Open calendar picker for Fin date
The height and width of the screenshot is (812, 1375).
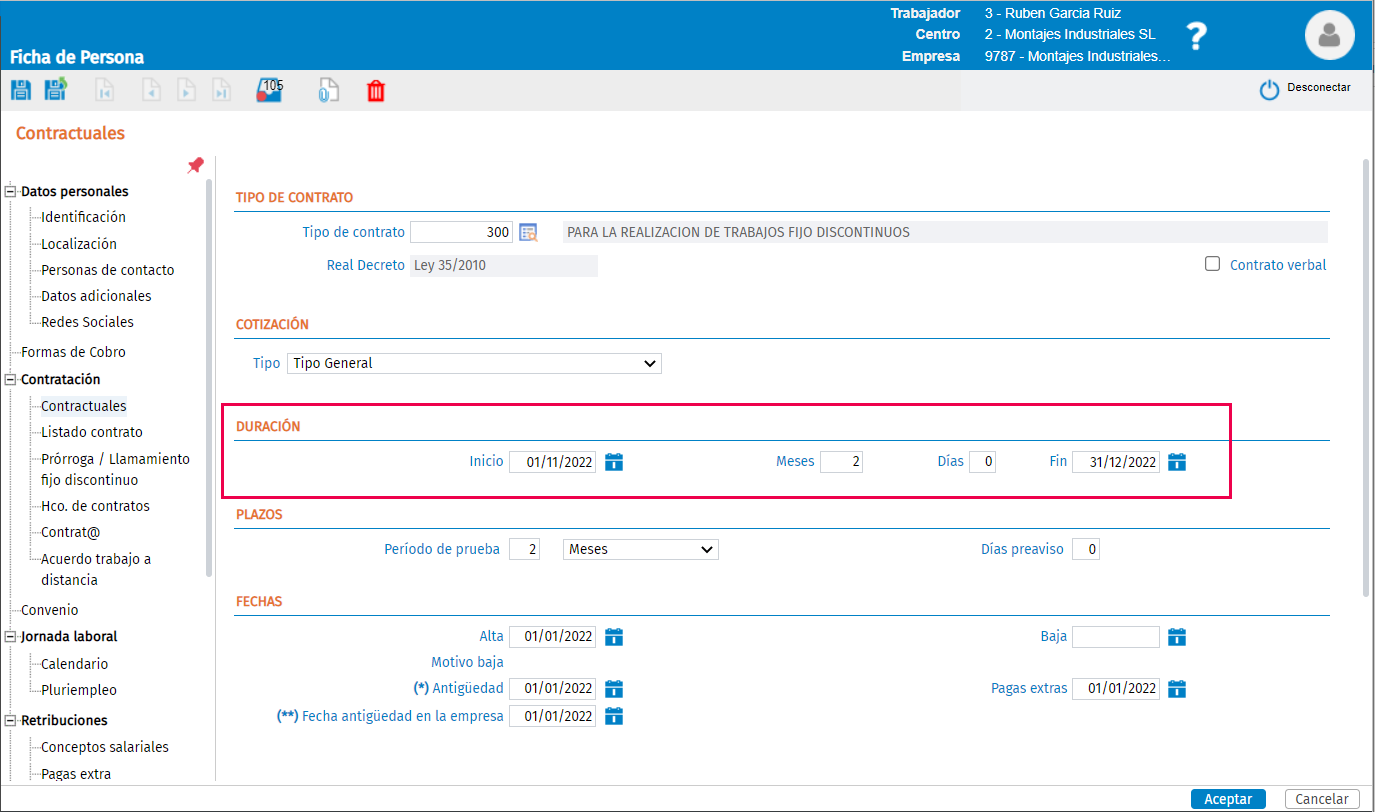(1177, 462)
